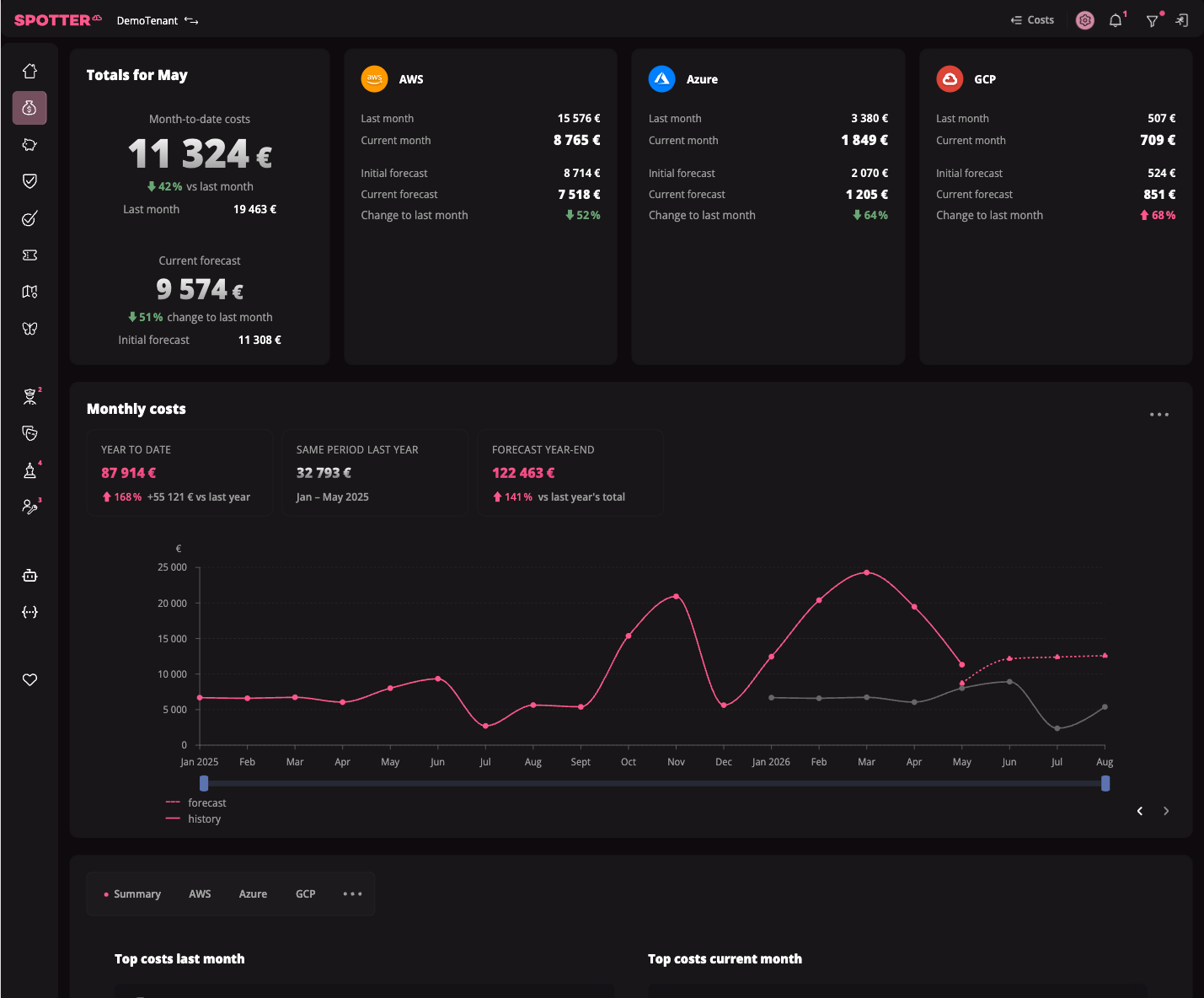The width and height of the screenshot is (1204, 998).
Task: Open the circled checkmark icon
Action: 29,218
